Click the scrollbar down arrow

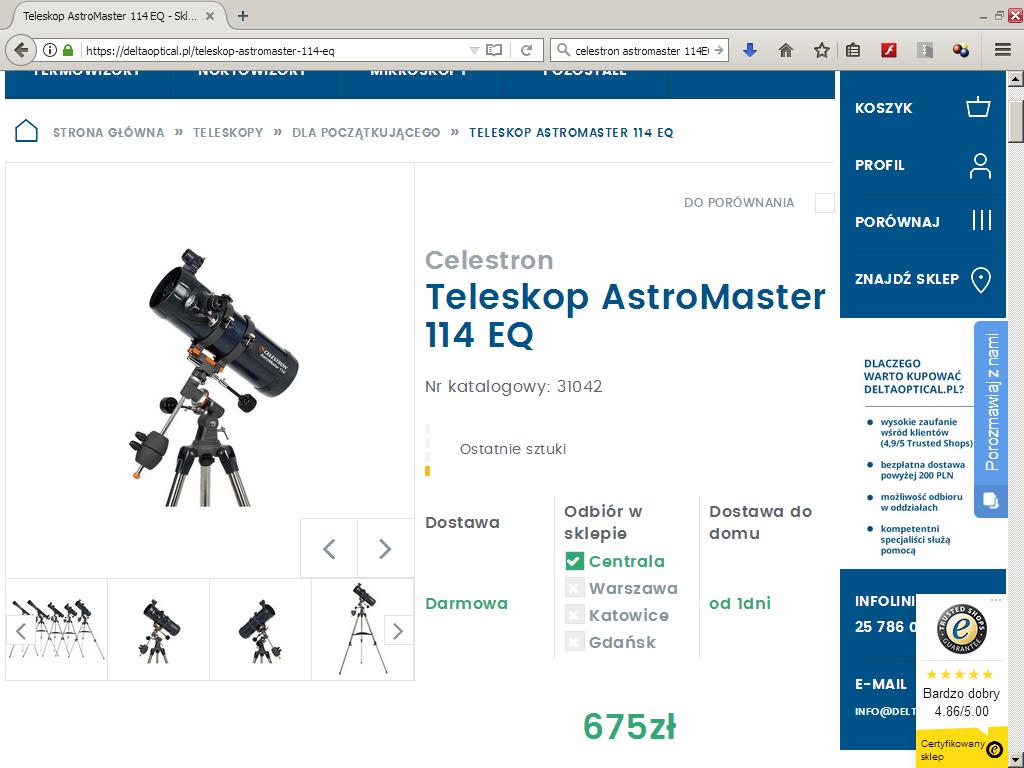[x=1015, y=760]
